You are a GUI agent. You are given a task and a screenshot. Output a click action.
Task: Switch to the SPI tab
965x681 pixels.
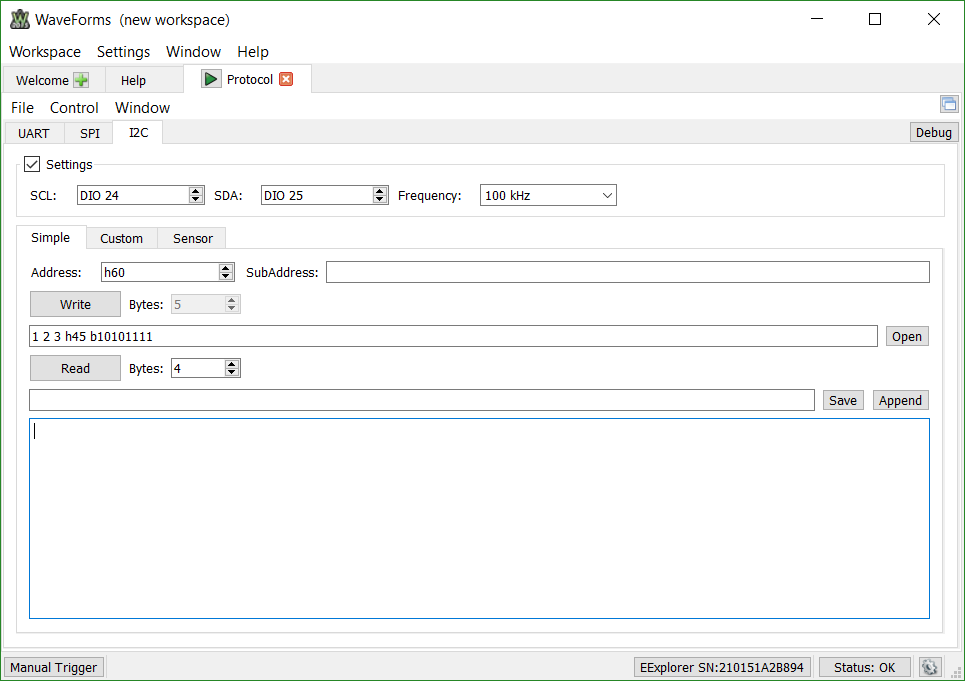tap(90, 133)
